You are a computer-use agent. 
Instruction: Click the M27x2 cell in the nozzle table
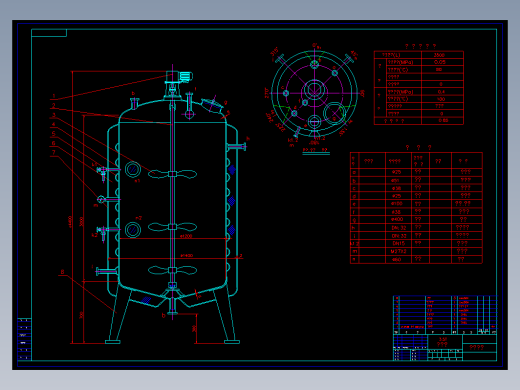coord(398,251)
